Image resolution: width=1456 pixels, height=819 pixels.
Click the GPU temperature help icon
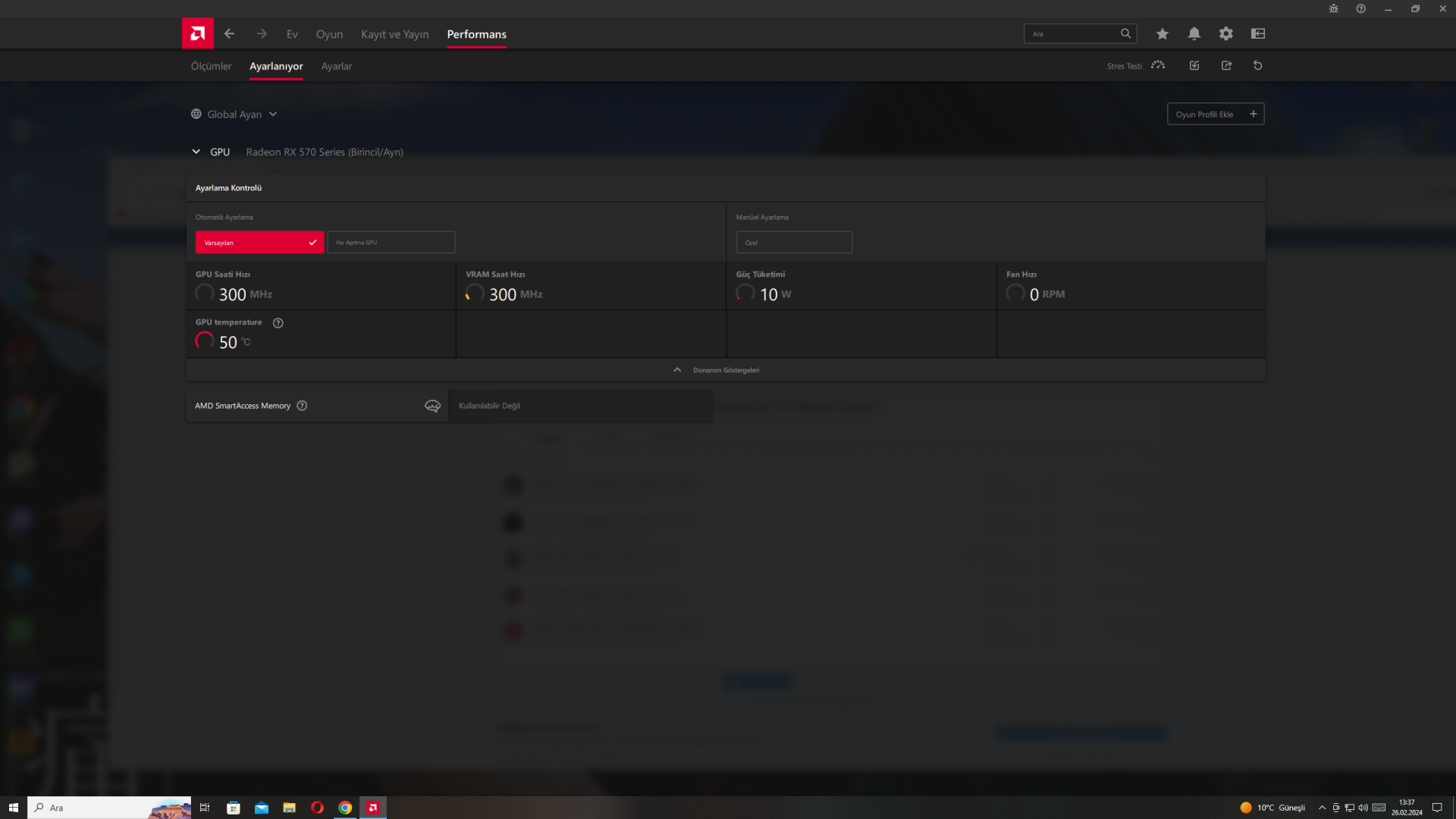click(278, 323)
